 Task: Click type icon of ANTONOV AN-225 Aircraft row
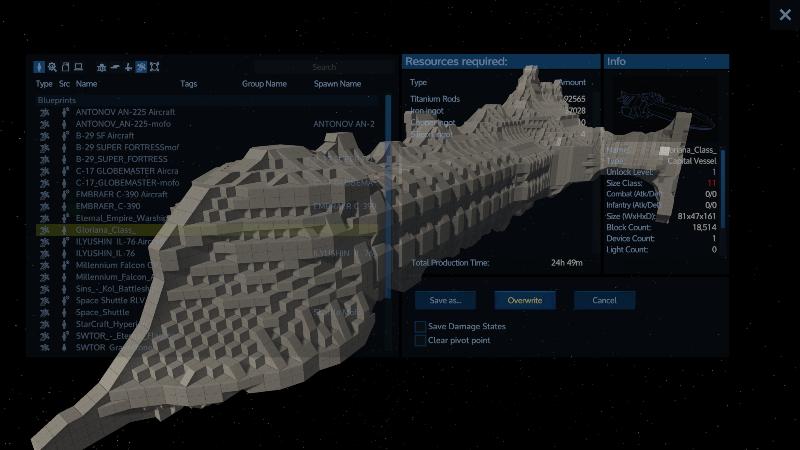[x=44, y=112]
